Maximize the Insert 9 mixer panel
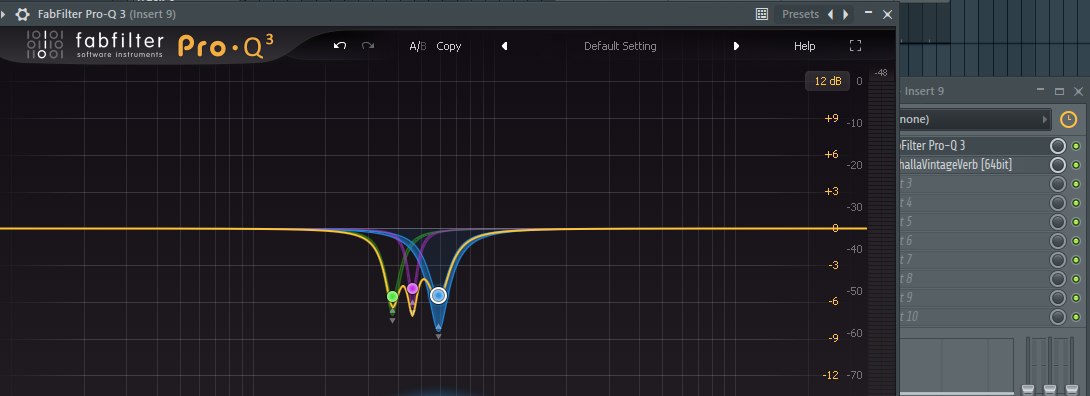The width and height of the screenshot is (1090, 396). [x=1059, y=91]
